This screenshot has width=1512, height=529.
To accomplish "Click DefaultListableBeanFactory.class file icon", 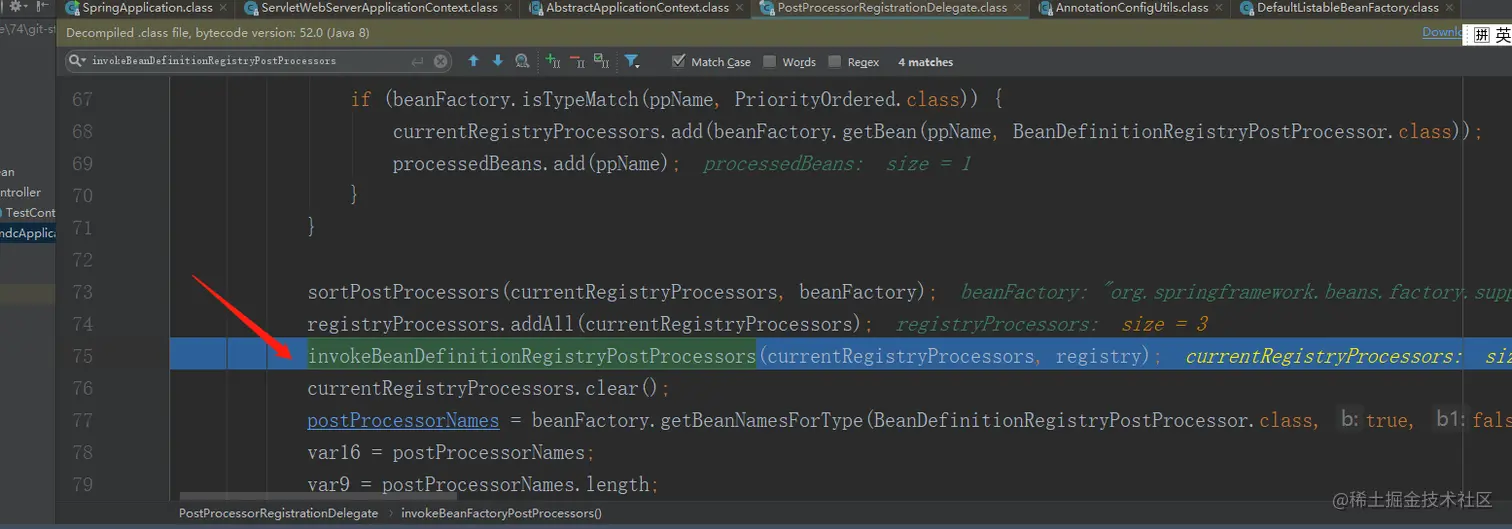I will [x=1248, y=8].
